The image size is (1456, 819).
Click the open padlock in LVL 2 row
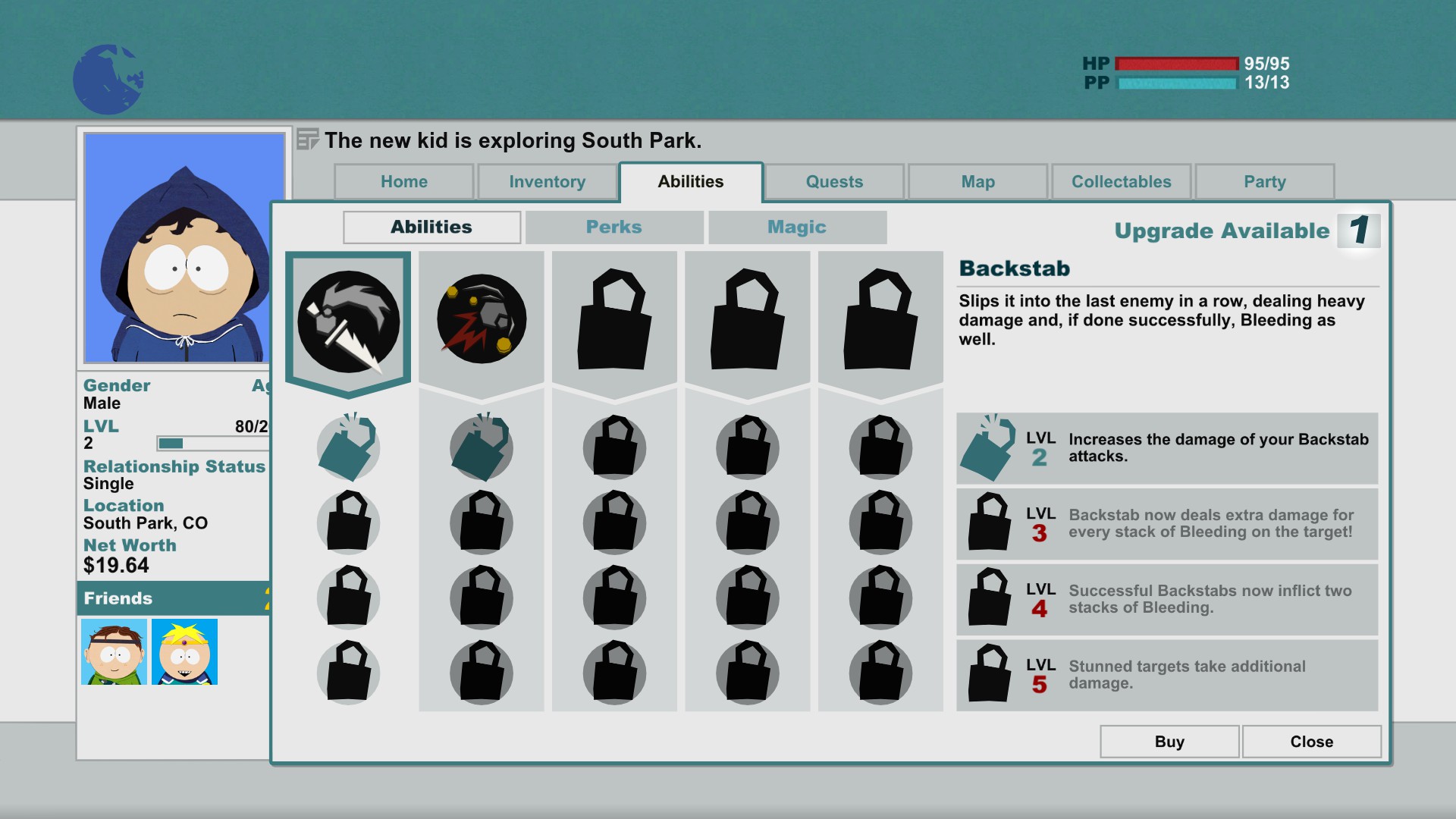987,447
